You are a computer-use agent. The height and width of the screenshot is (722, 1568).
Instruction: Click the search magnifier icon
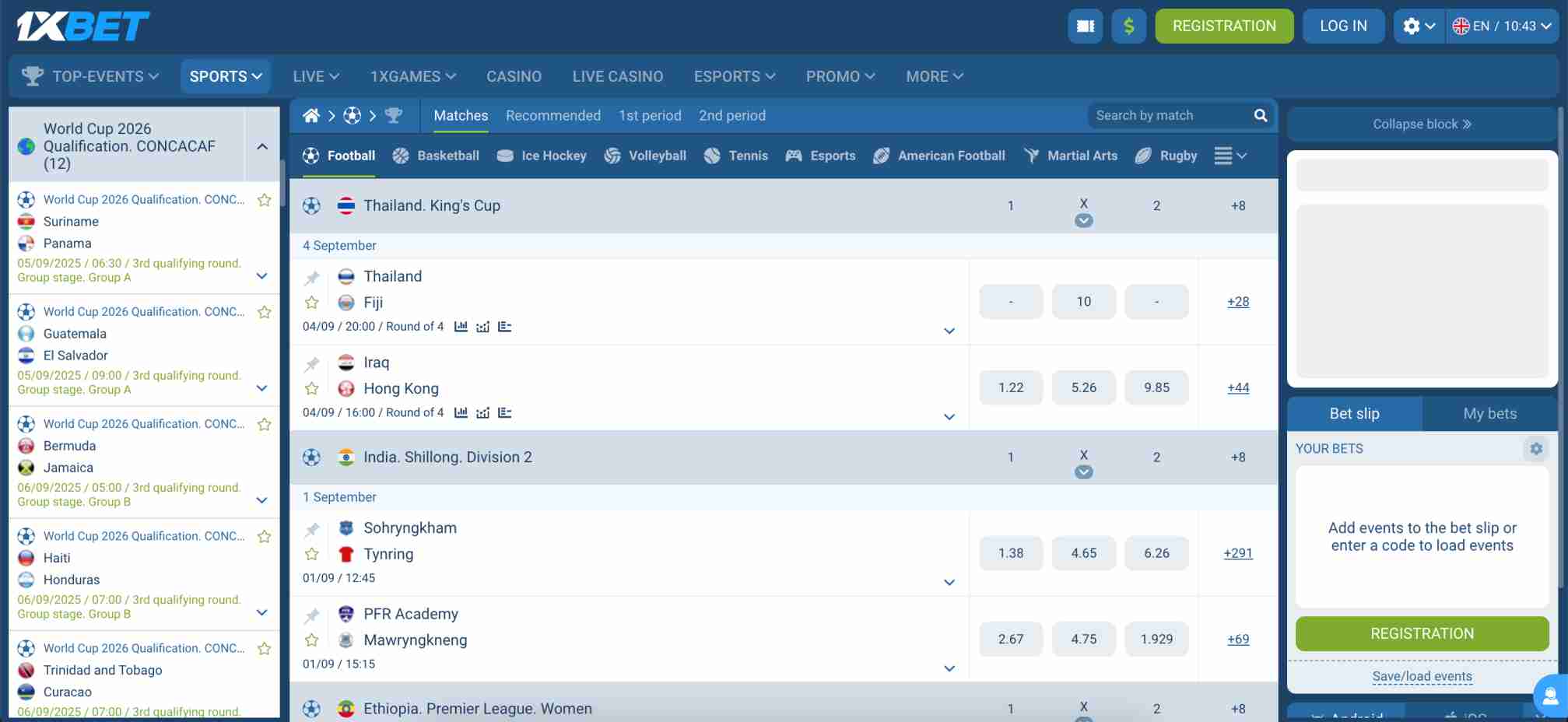point(1261,115)
